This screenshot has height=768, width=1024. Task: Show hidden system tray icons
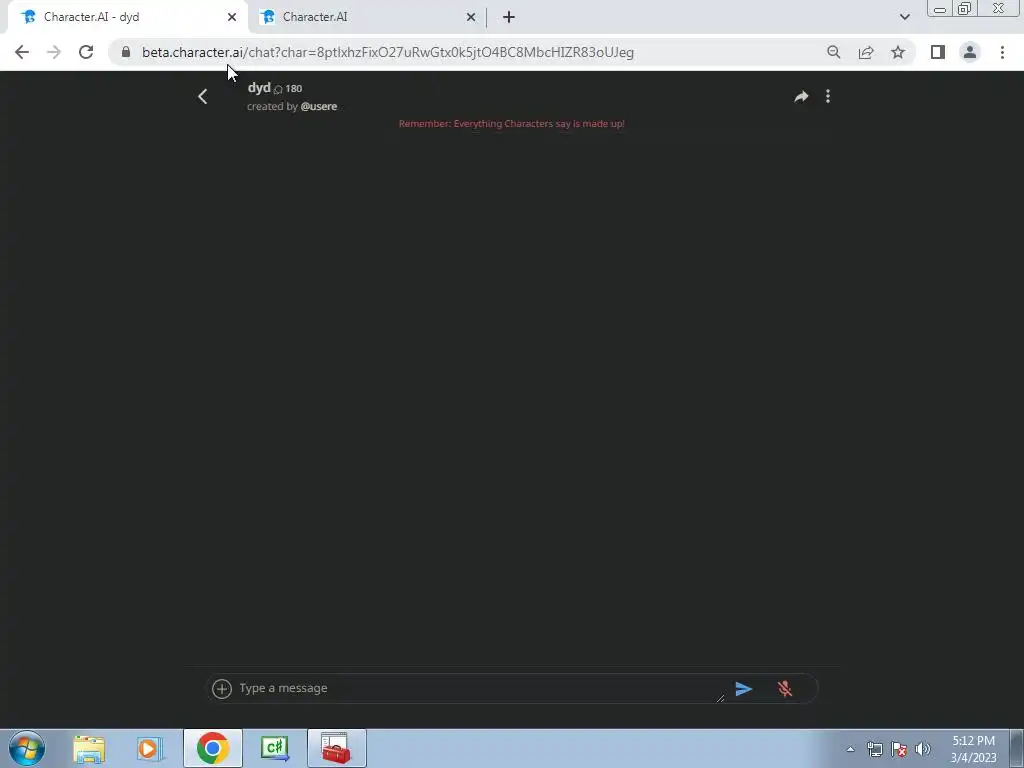(x=850, y=749)
